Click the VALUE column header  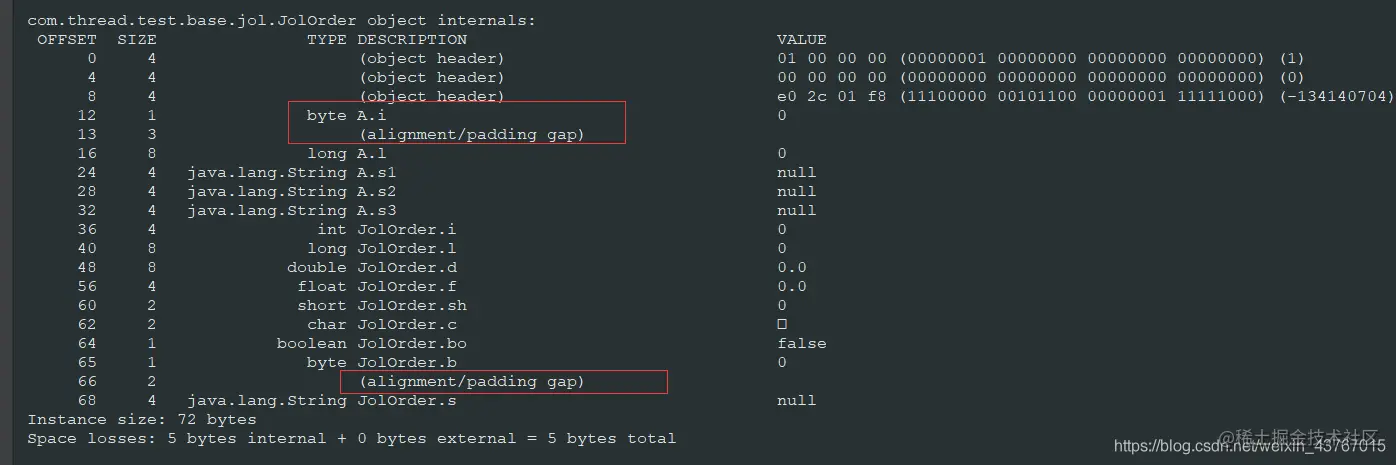tap(802, 40)
